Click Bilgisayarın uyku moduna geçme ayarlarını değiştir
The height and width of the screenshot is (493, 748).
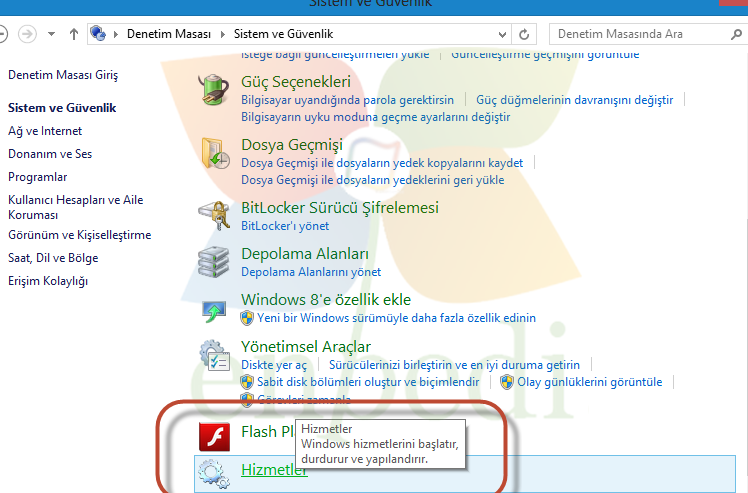pyautogui.click(x=375, y=117)
